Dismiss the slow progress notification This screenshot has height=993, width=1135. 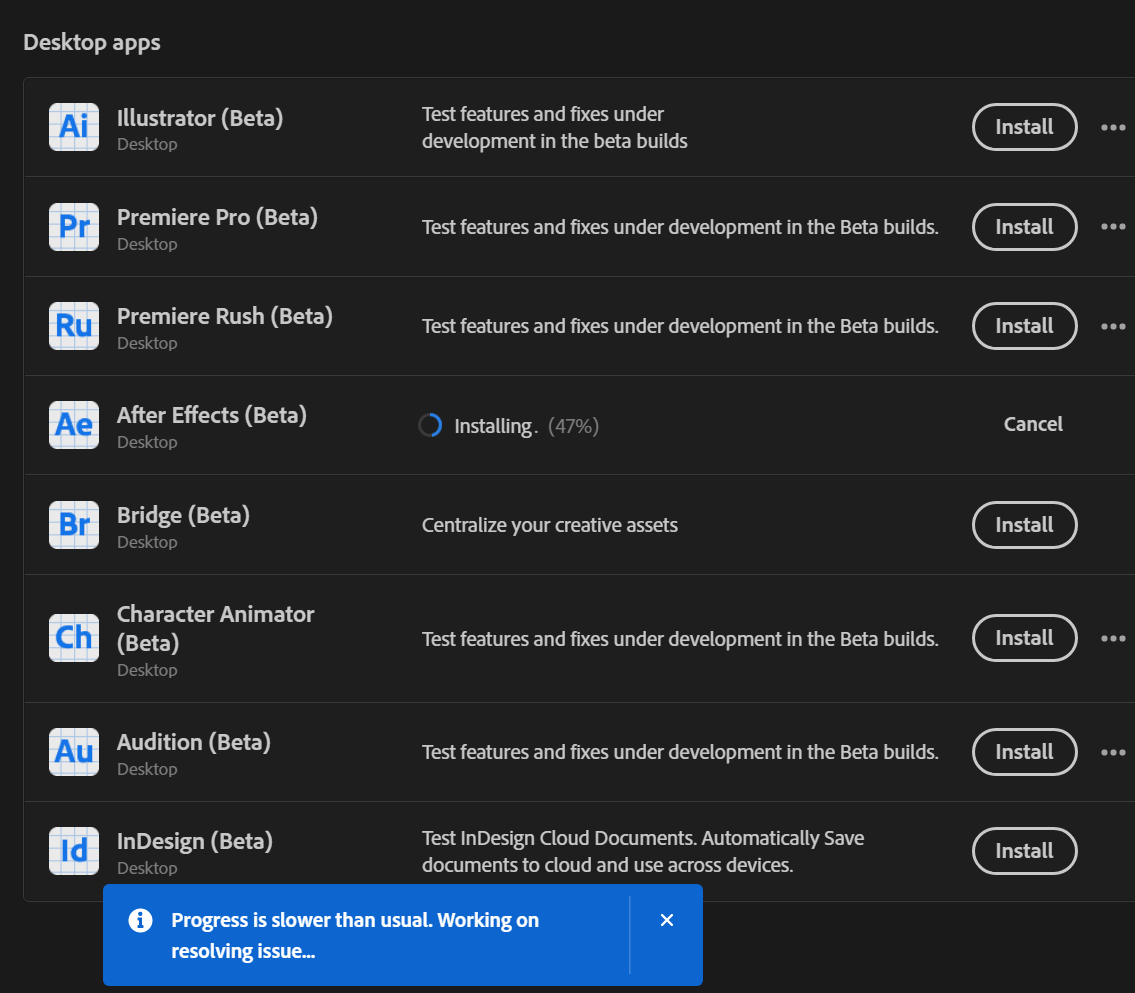coord(666,920)
